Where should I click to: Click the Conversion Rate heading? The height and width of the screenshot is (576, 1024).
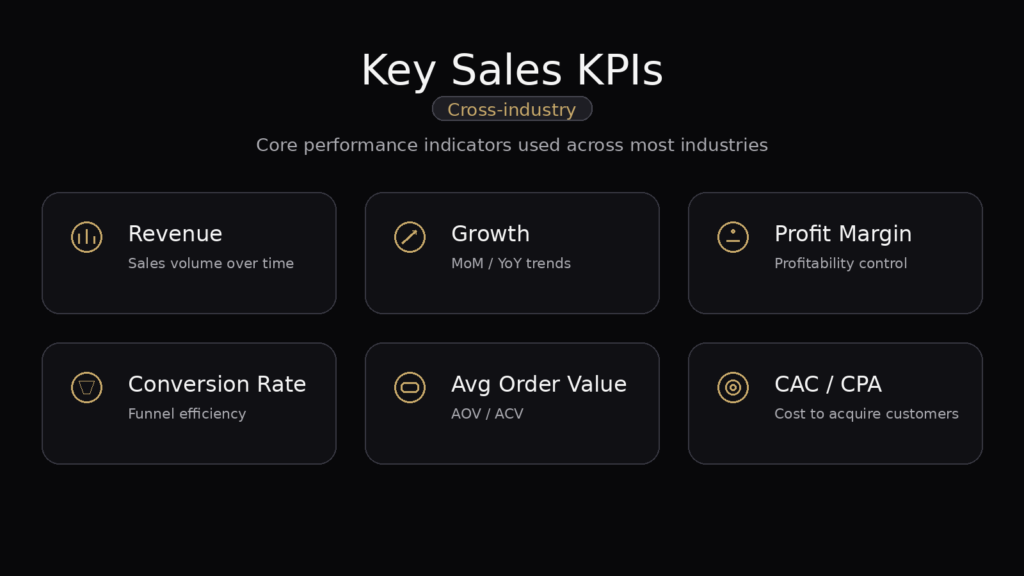point(217,384)
